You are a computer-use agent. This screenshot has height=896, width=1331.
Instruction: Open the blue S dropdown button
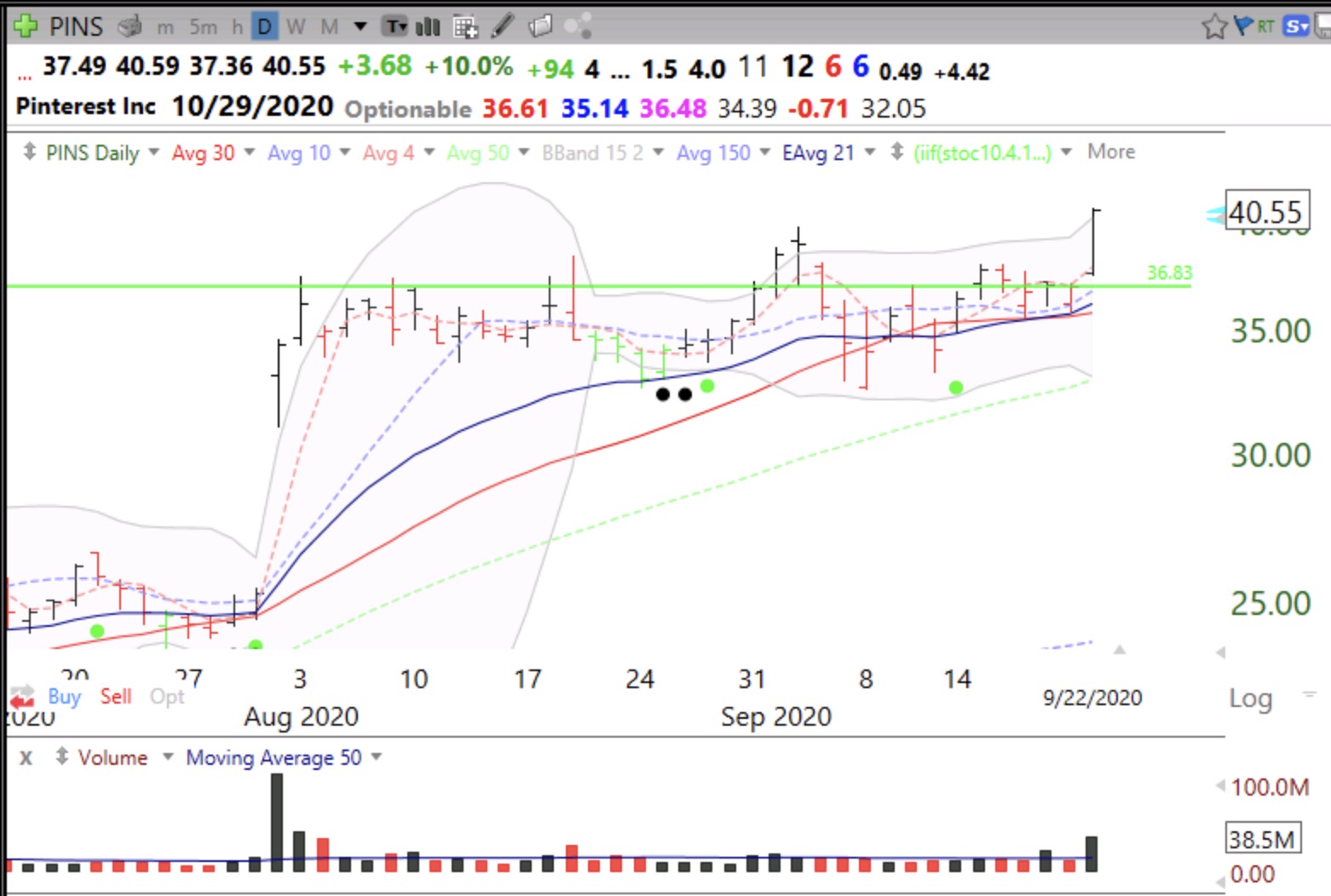point(1297,26)
